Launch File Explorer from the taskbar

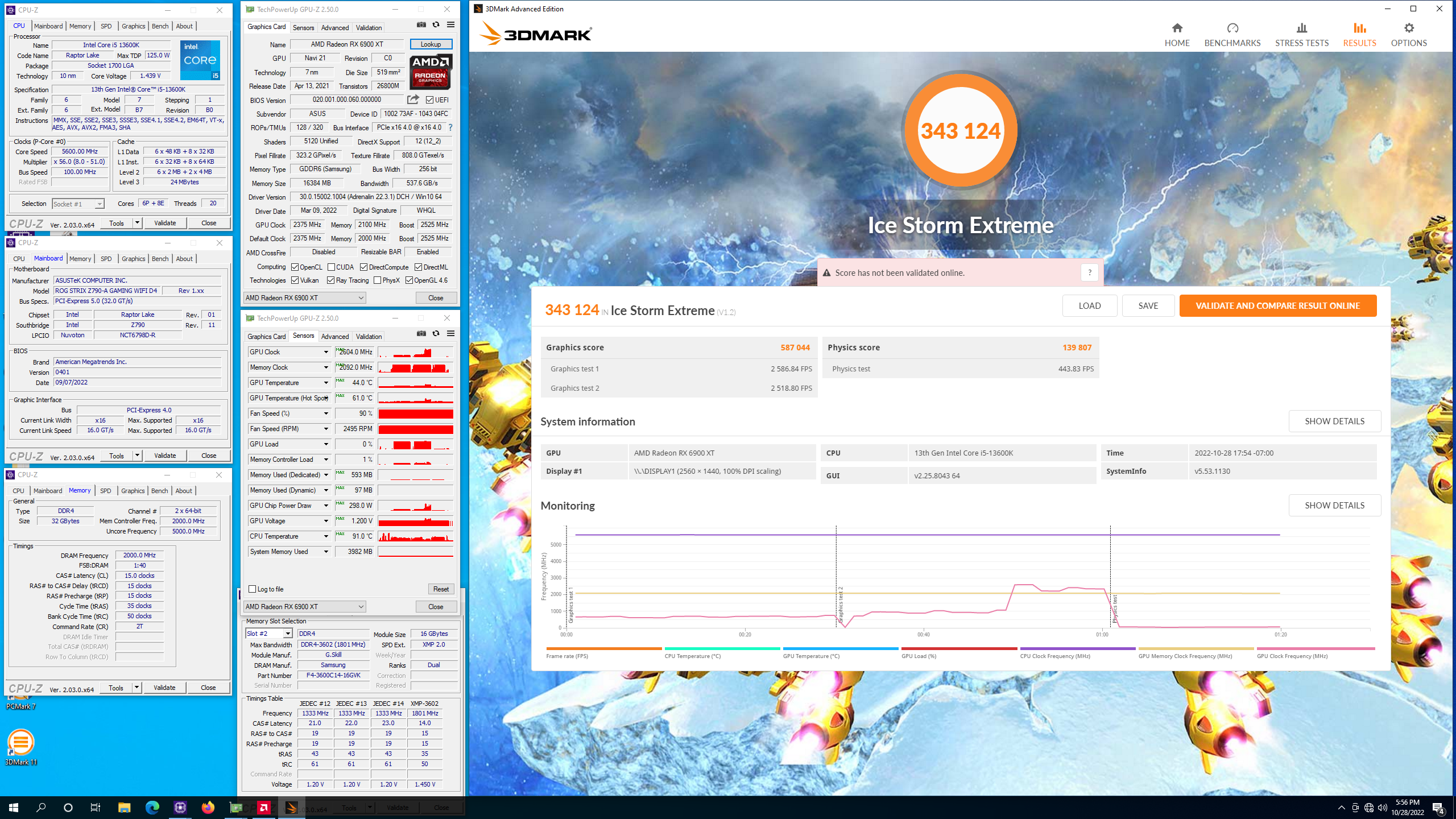tap(124, 808)
